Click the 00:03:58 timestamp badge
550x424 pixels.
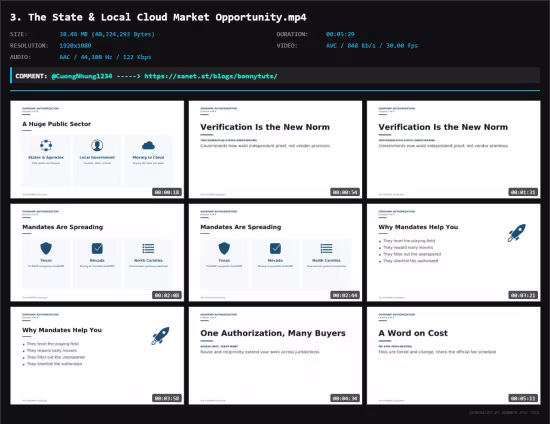point(167,398)
